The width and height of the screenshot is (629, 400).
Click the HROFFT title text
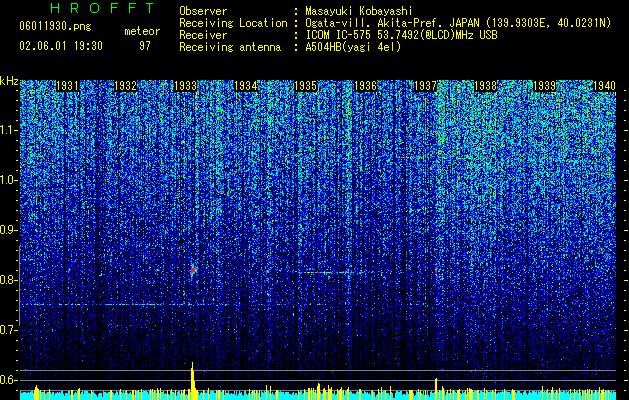point(103,8)
